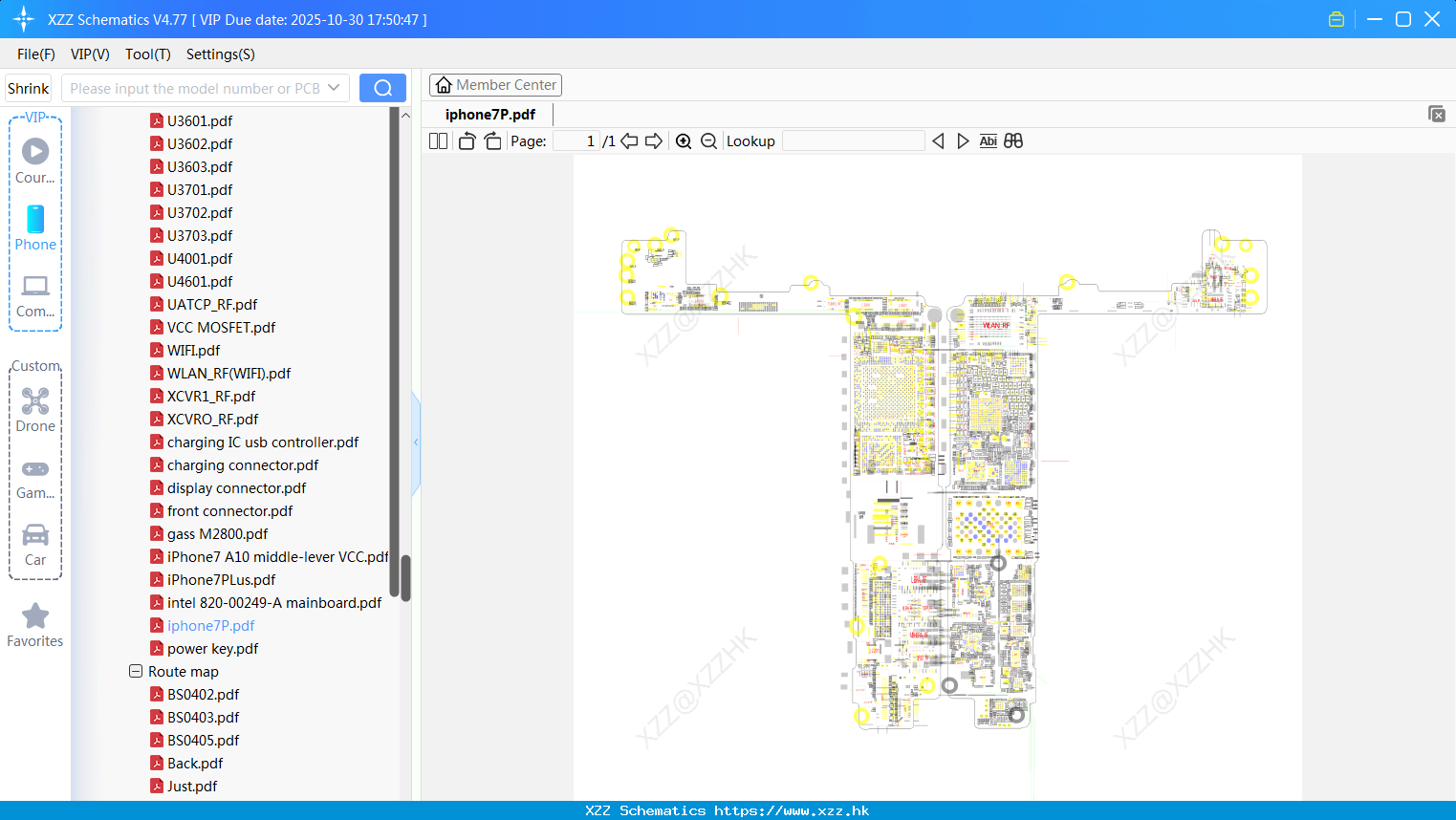This screenshot has height=820, width=1456.
Task: Open intel 820-00249-A mainboard.pdf
Action: click(274, 602)
